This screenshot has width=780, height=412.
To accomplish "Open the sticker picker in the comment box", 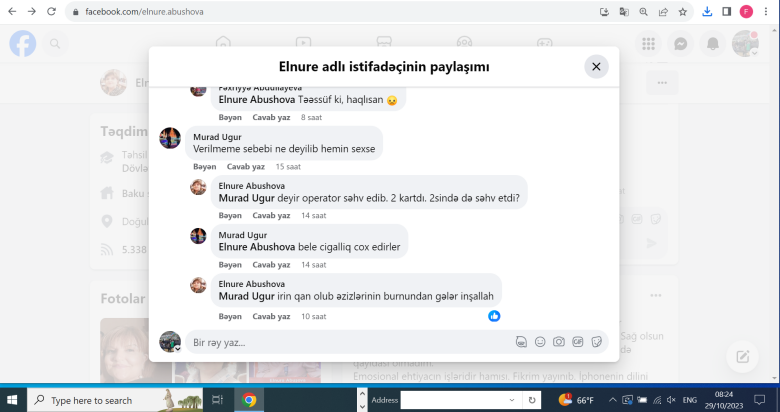I will 597,342.
